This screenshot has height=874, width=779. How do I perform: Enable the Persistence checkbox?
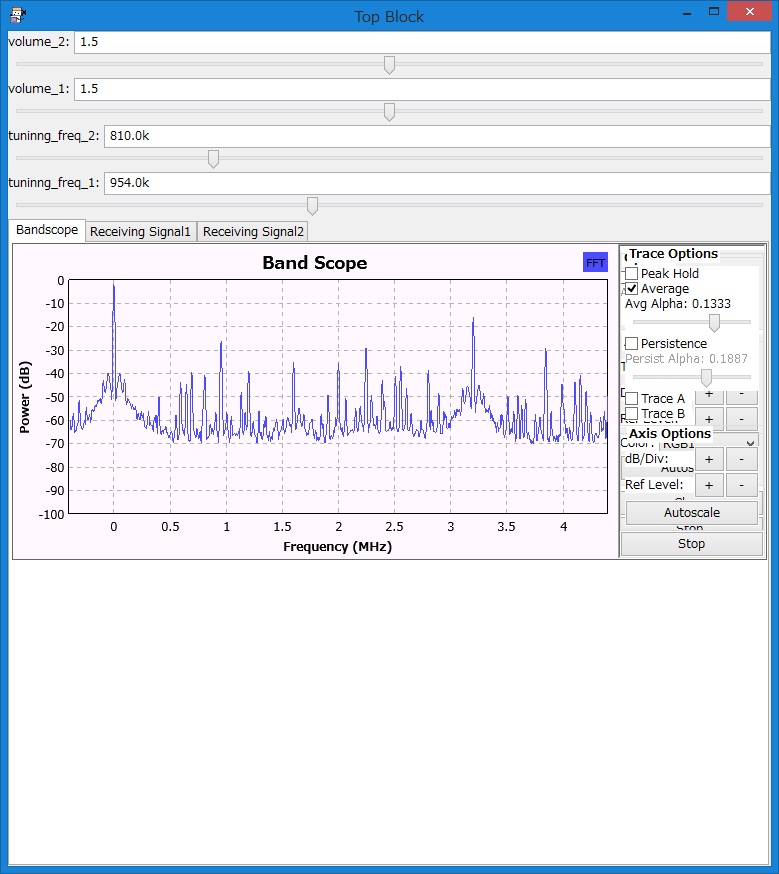pos(631,343)
